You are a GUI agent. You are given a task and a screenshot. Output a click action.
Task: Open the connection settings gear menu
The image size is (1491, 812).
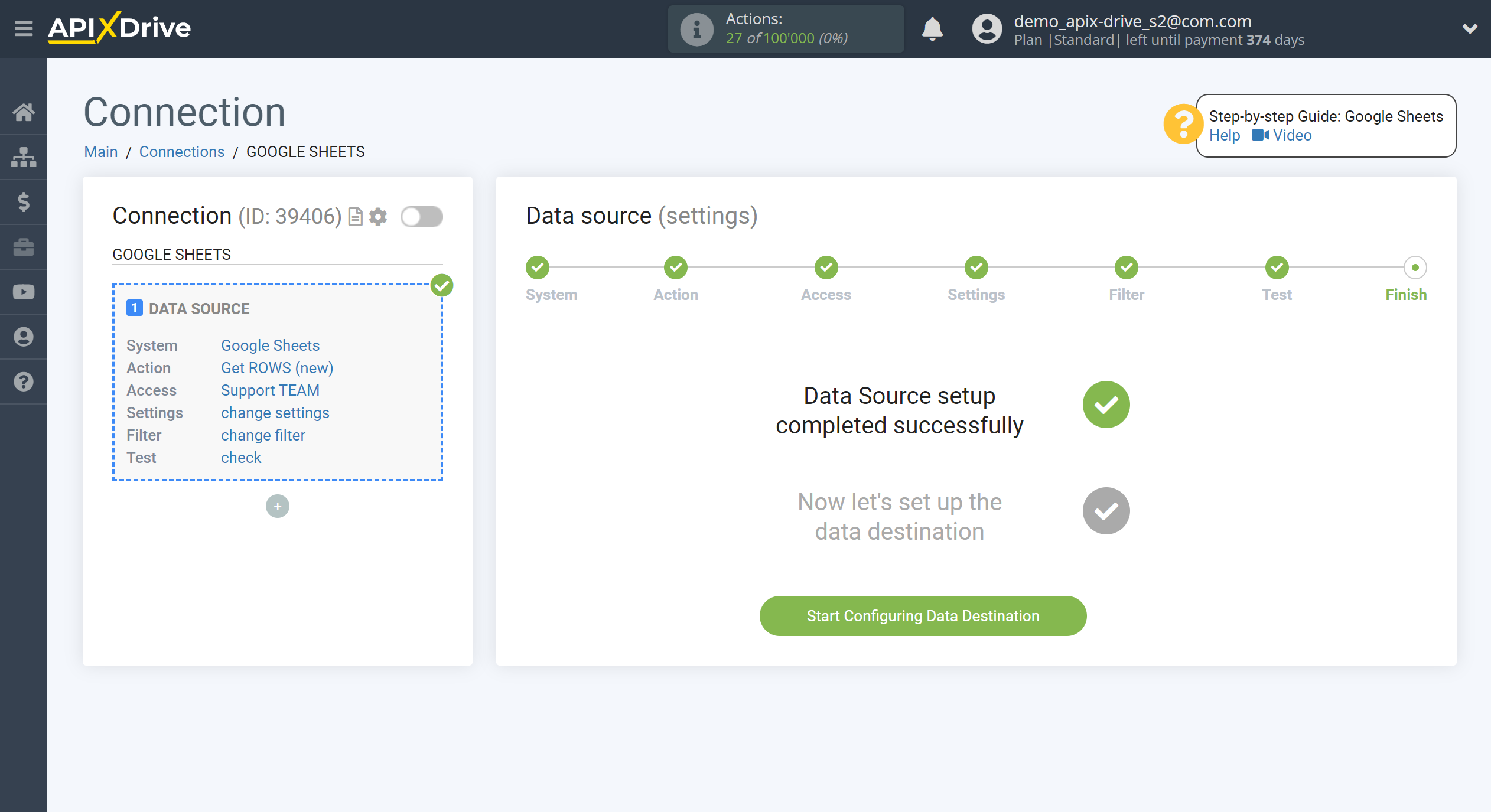coord(378,216)
